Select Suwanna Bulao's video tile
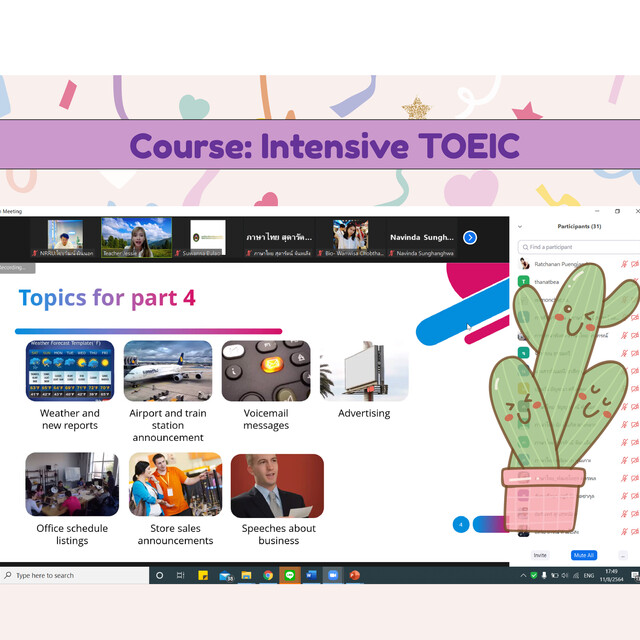Viewport: 640px width, 640px height. (x=208, y=237)
